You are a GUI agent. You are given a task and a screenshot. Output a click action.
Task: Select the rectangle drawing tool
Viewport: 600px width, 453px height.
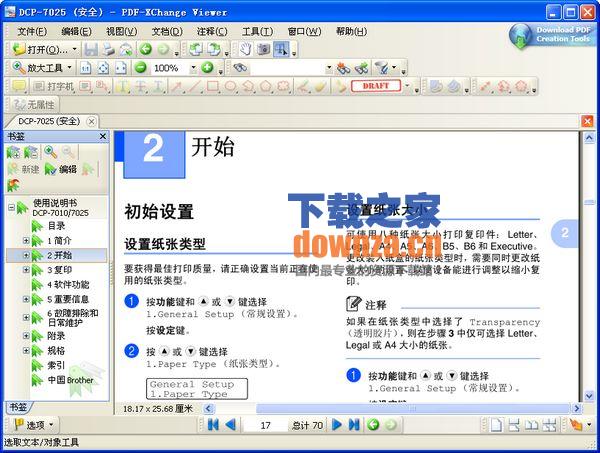point(212,86)
